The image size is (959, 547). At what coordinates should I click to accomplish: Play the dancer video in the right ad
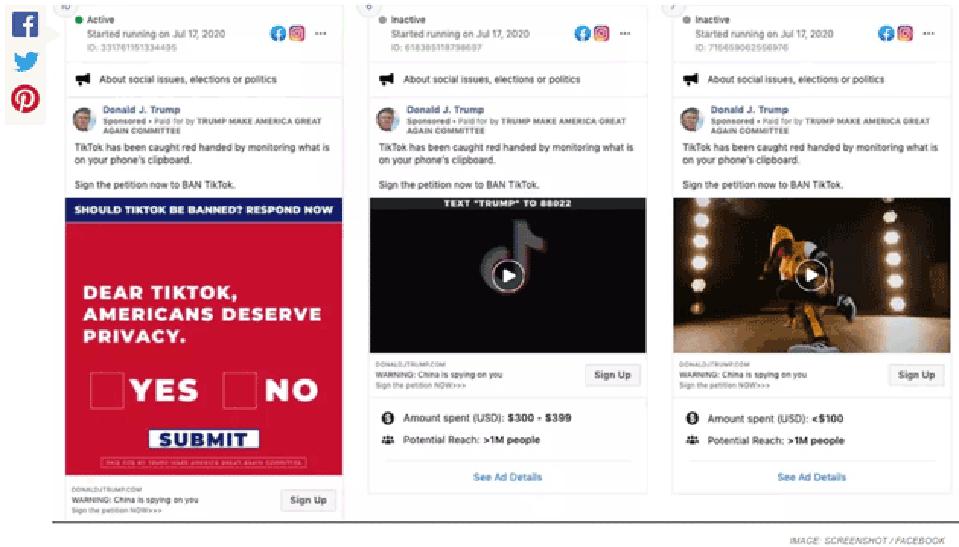pyautogui.click(x=812, y=275)
